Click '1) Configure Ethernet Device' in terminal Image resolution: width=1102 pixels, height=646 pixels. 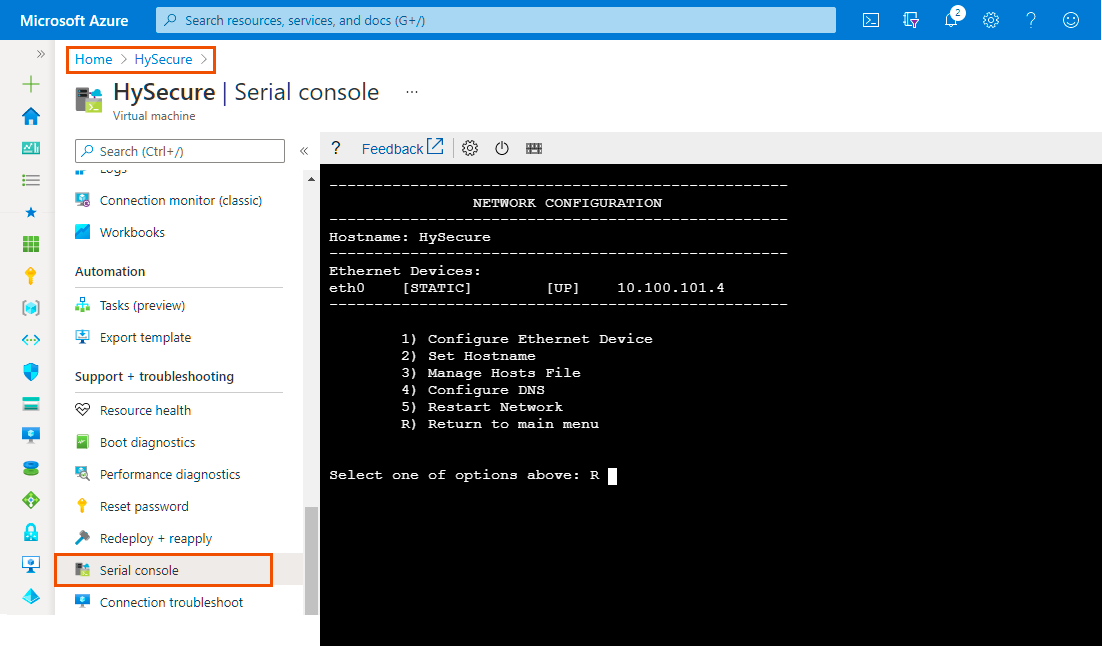[x=527, y=339]
